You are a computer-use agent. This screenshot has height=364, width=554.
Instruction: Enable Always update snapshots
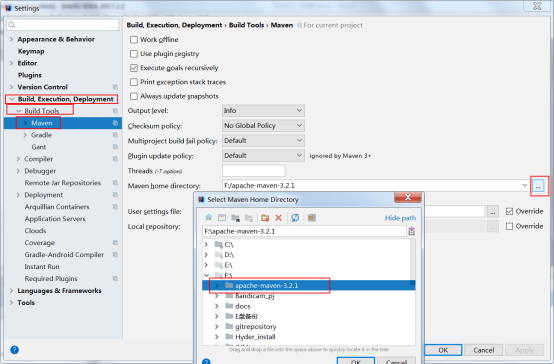click(x=134, y=96)
